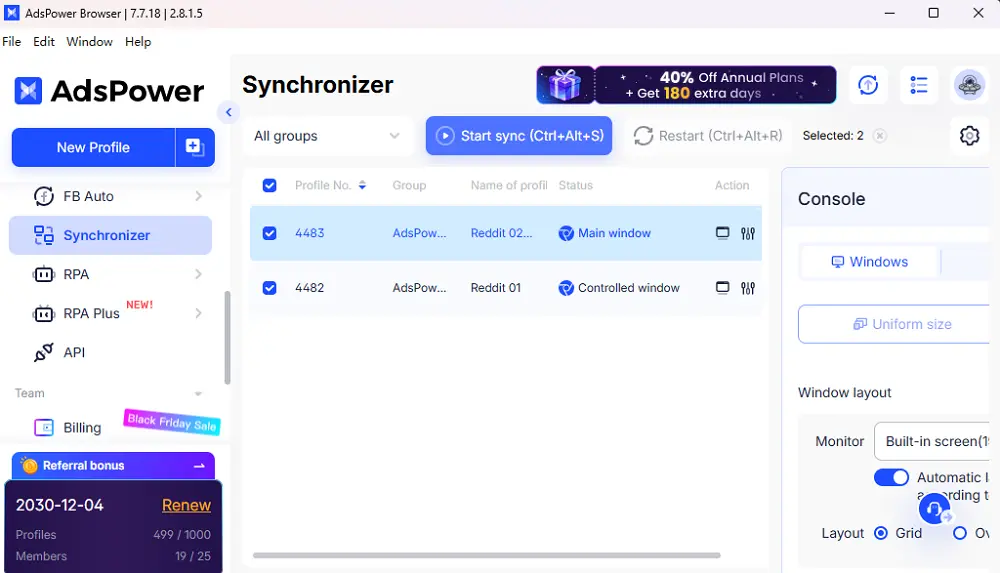Viewport: 1000px width, 573px height.
Task: Select the Overlap layout radio button
Action: tap(960, 533)
